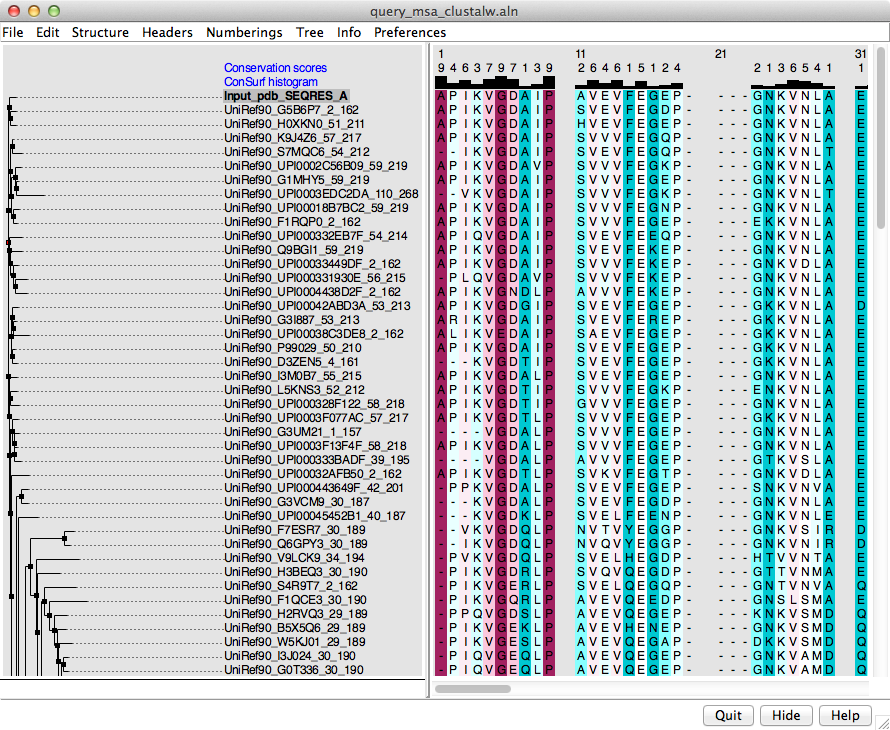890x730 pixels.
Task: Click the Conservation scores header label
Action: 275,68
